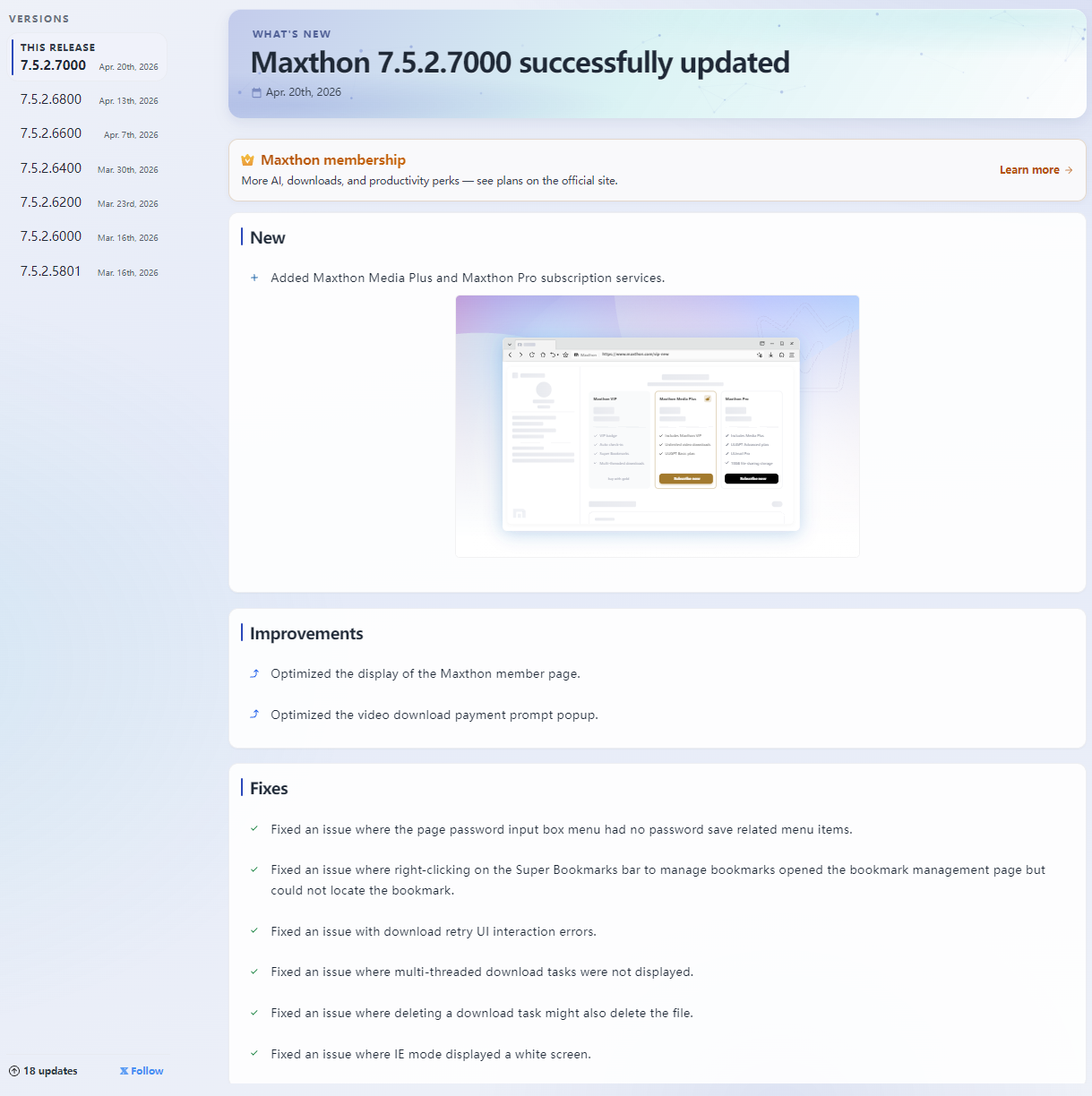Click the calendar icon next to release date

pos(256,92)
